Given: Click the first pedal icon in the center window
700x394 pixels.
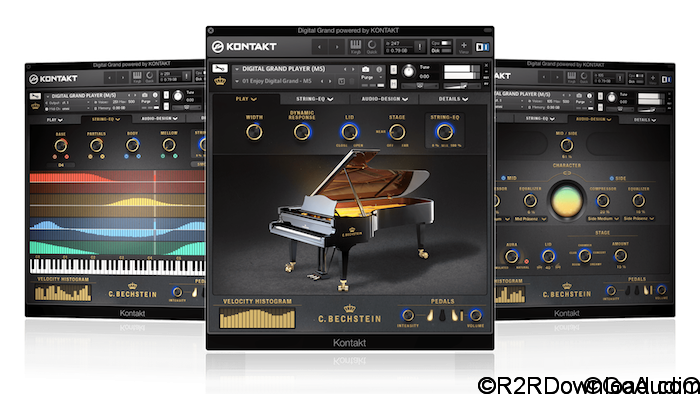Looking at the screenshot, I should point(430,315).
